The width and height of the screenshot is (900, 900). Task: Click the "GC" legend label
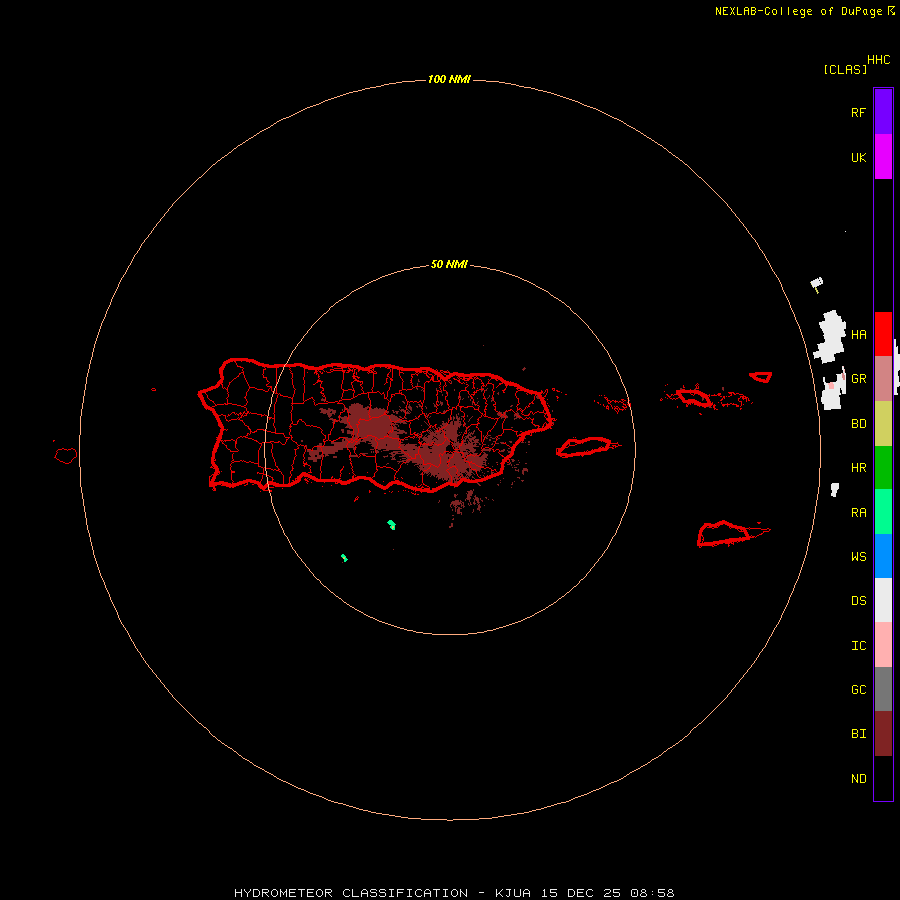859,690
